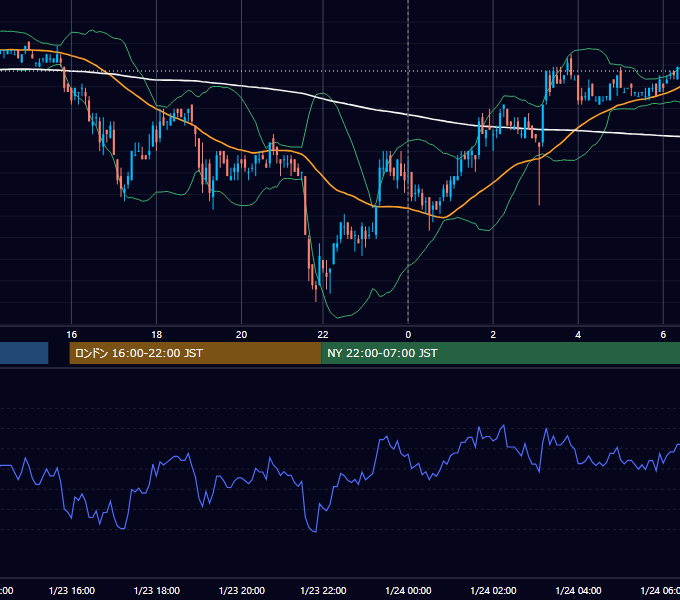Click the oscillator's lowest point near 22:00
The width and height of the screenshot is (680, 600).
pyautogui.click(x=314, y=531)
